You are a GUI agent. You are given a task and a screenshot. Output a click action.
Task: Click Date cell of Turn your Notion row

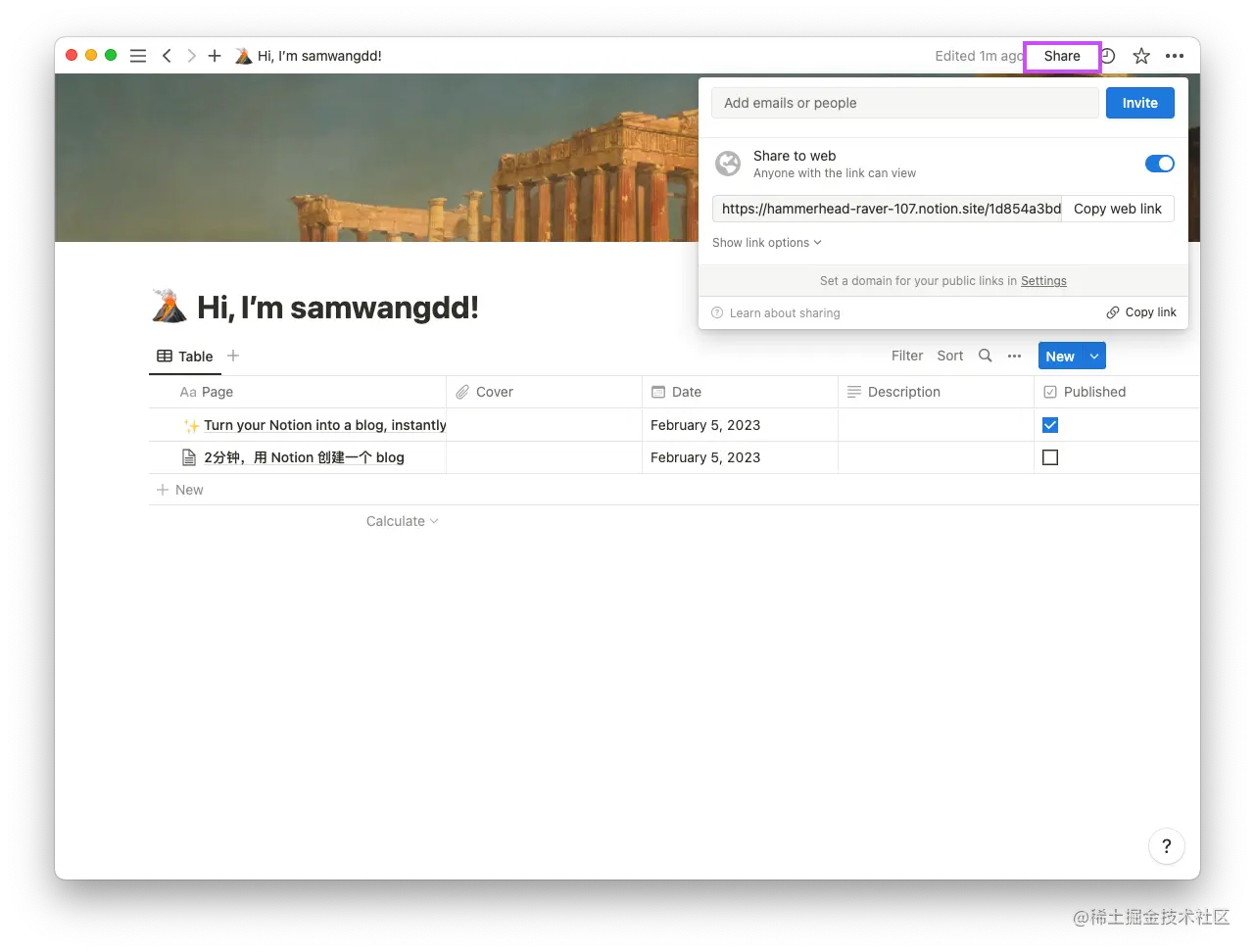[740, 425]
